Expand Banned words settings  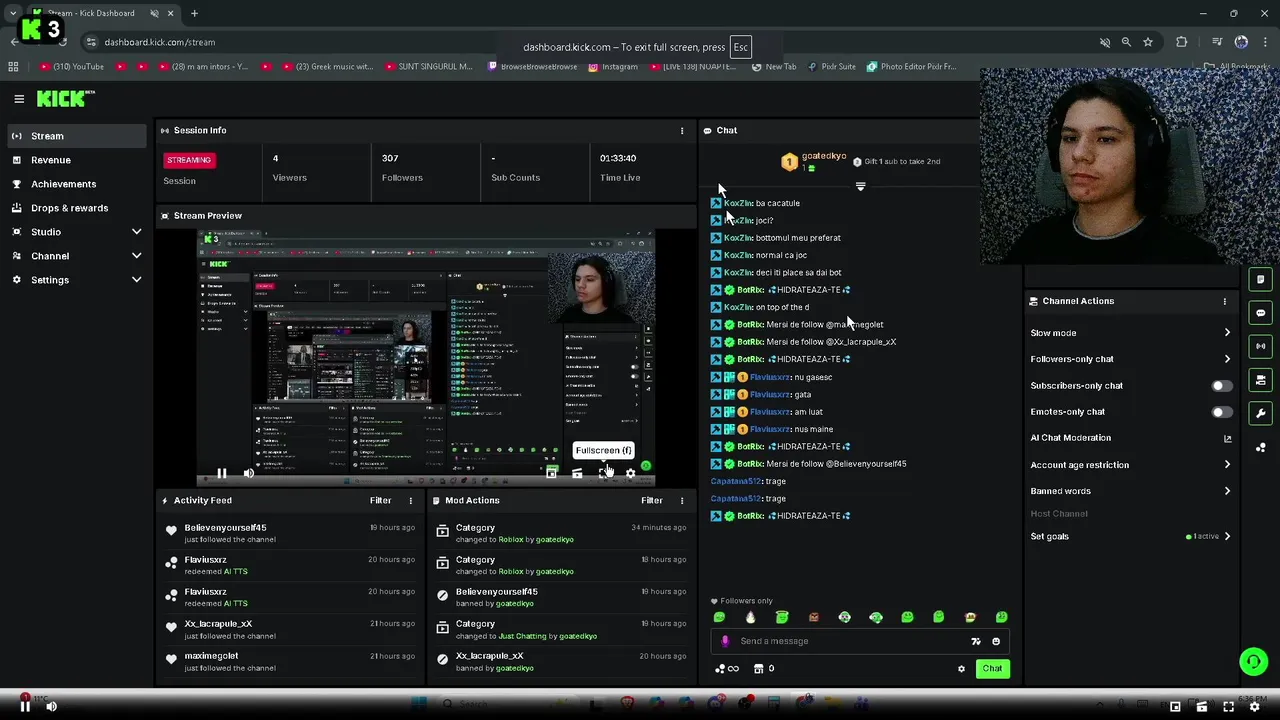1130,491
